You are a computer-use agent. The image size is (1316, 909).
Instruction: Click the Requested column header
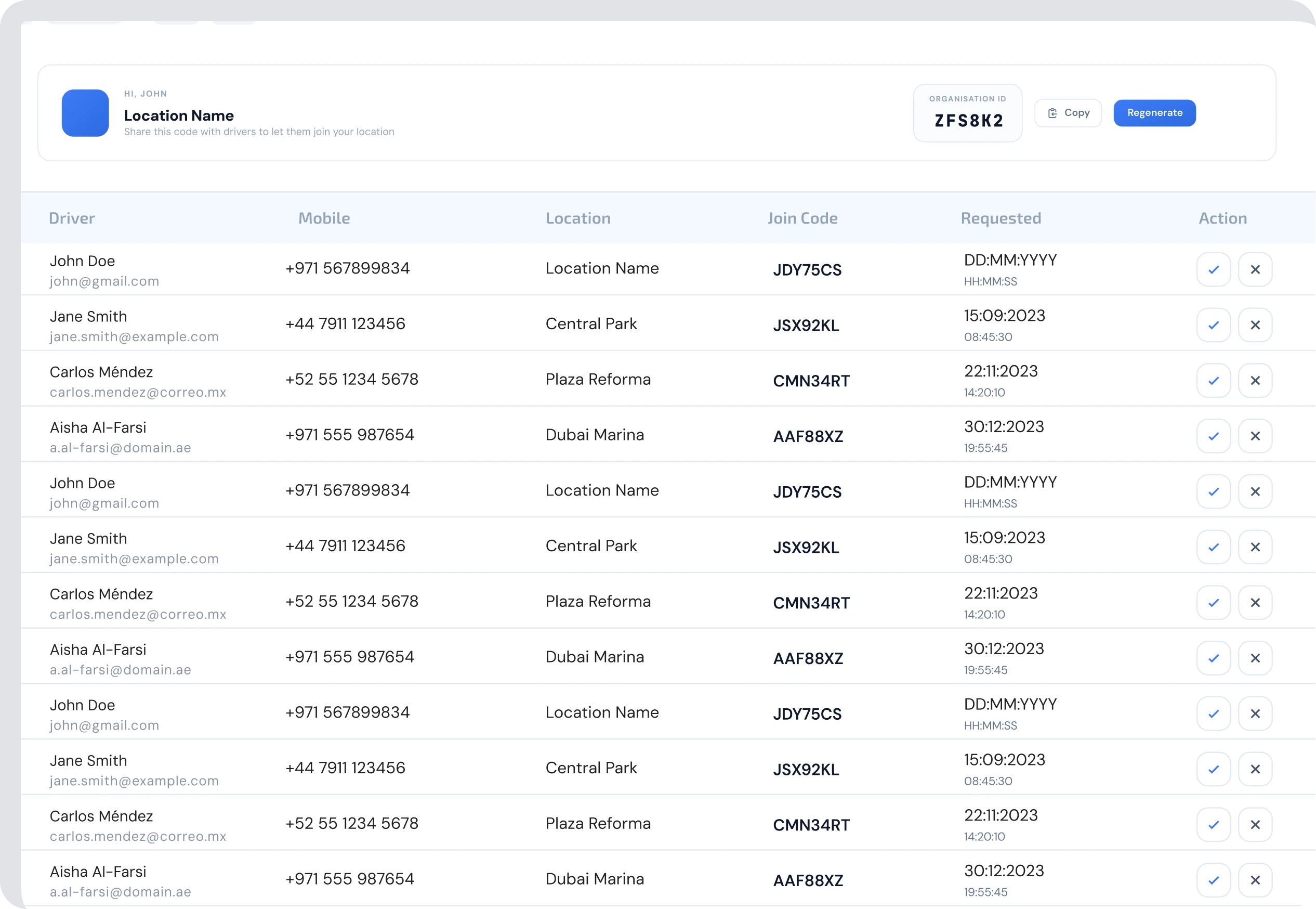[x=1001, y=218]
